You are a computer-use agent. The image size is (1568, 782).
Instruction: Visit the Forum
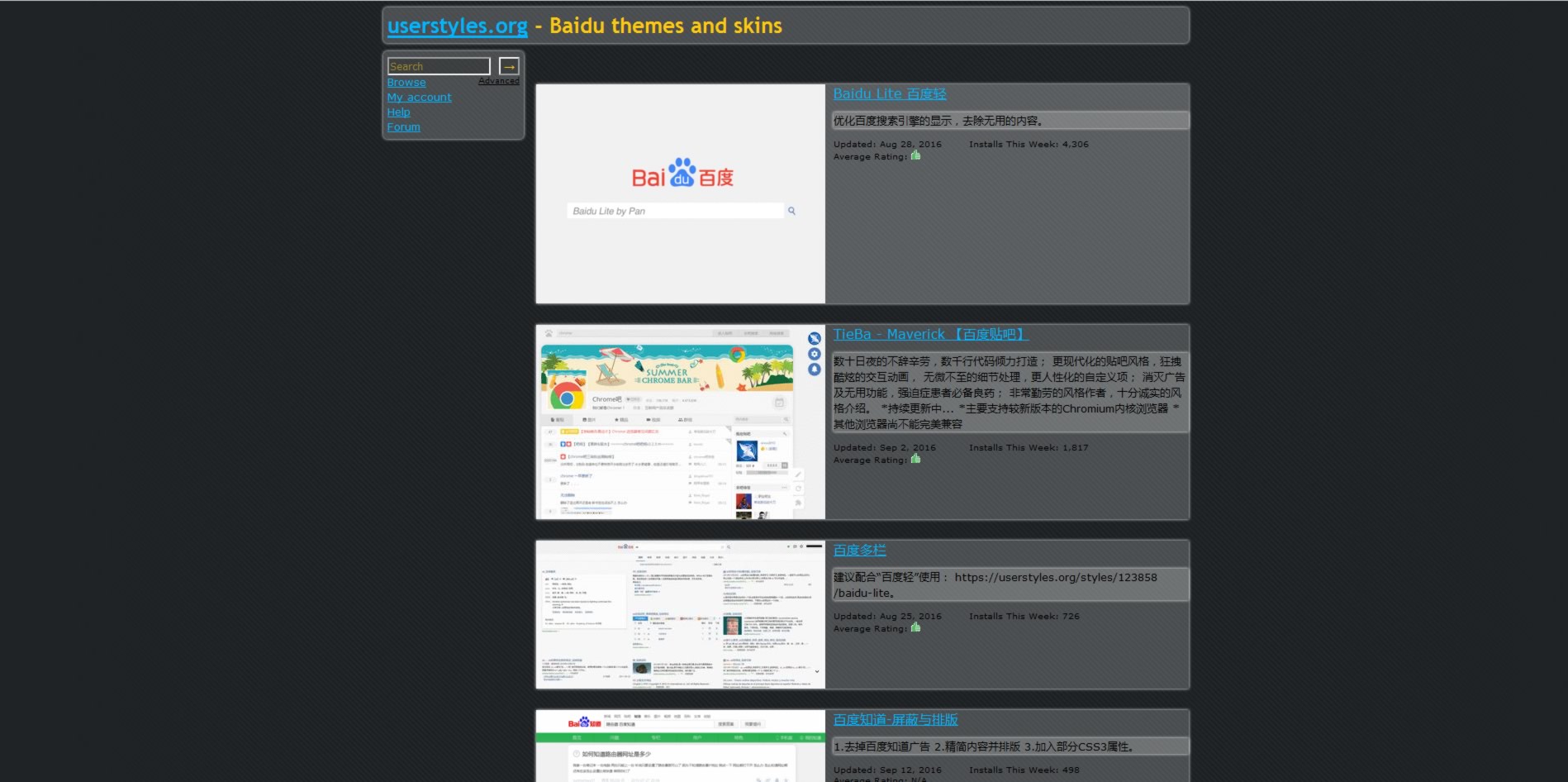click(x=403, y=126)
